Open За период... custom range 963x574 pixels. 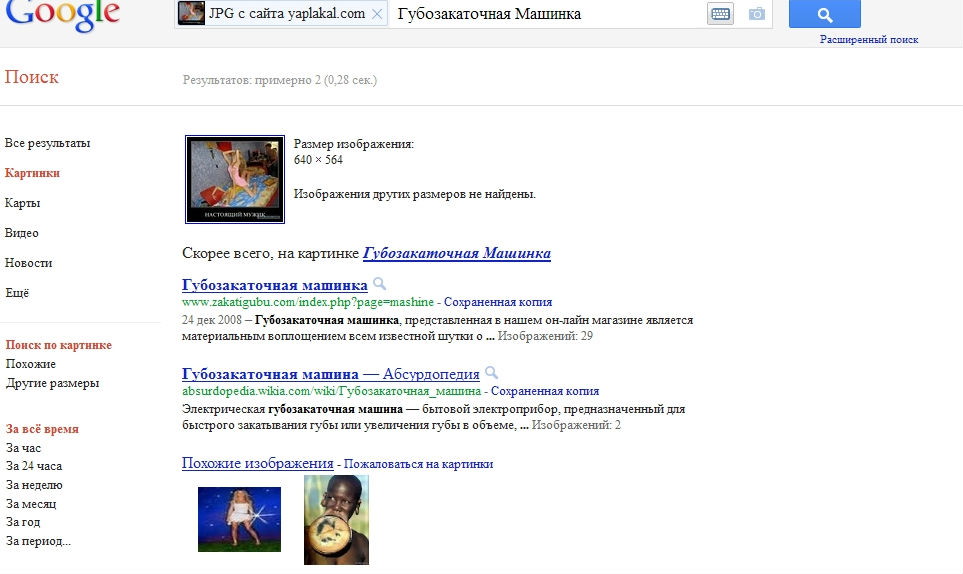click(x=38, y=541)
